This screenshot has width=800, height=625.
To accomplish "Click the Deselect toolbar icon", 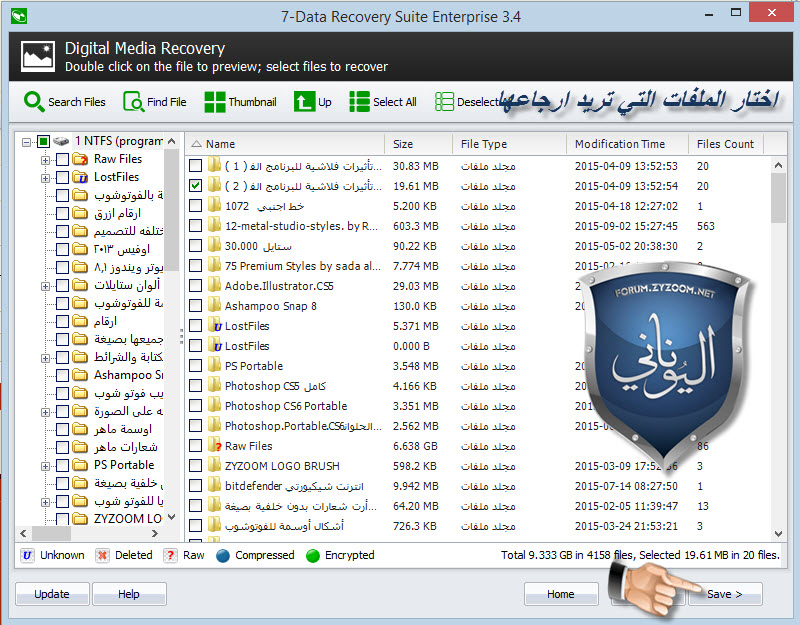I will pos(444,102).
